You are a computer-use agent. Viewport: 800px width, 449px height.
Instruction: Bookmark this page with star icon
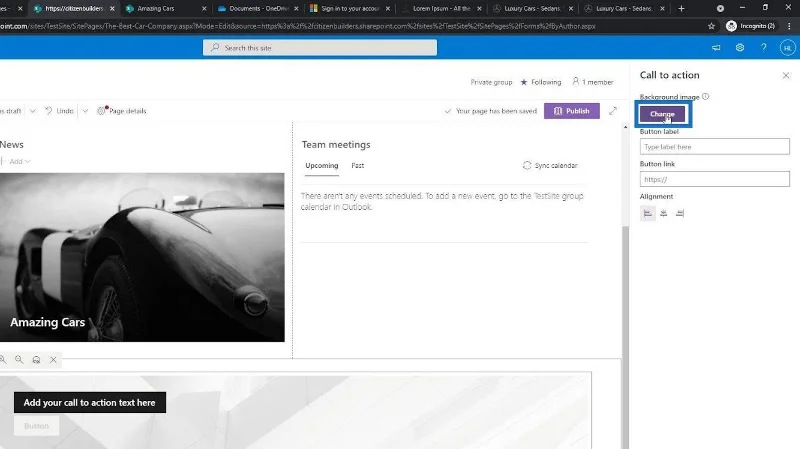(711, 26)
